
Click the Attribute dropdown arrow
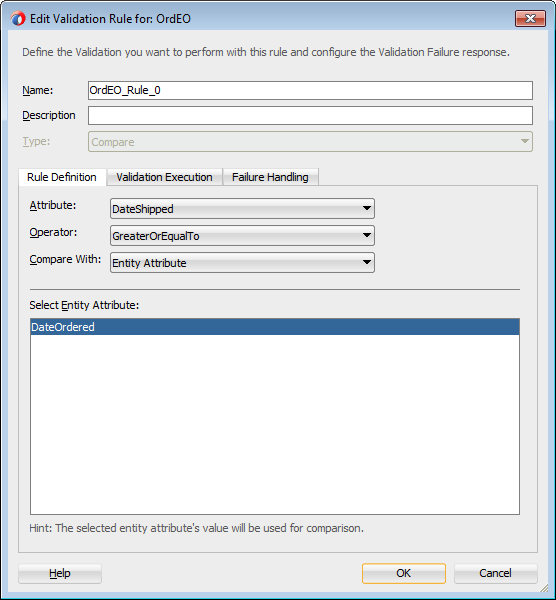(x=367, y=209)
